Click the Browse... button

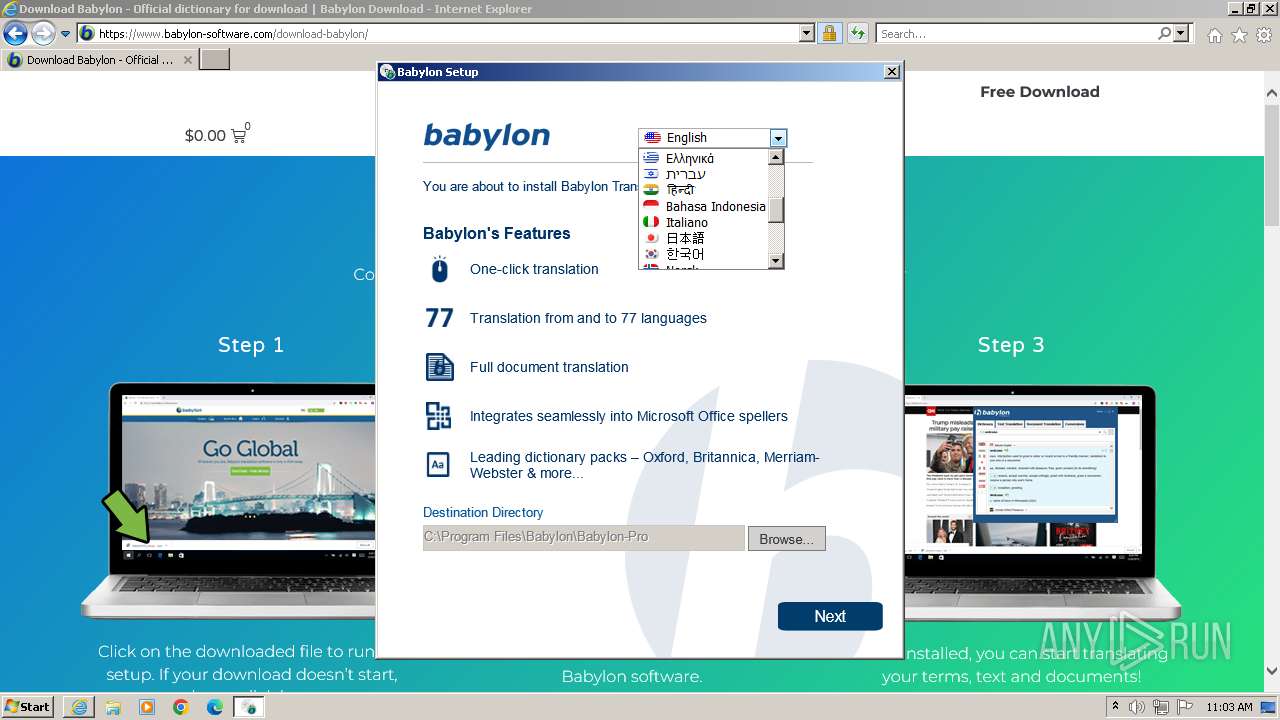(786, 539)
